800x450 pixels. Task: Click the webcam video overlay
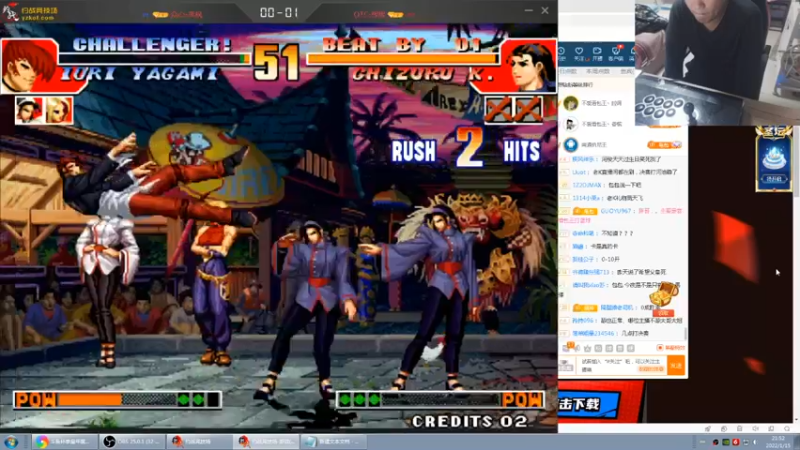(717, 62)
